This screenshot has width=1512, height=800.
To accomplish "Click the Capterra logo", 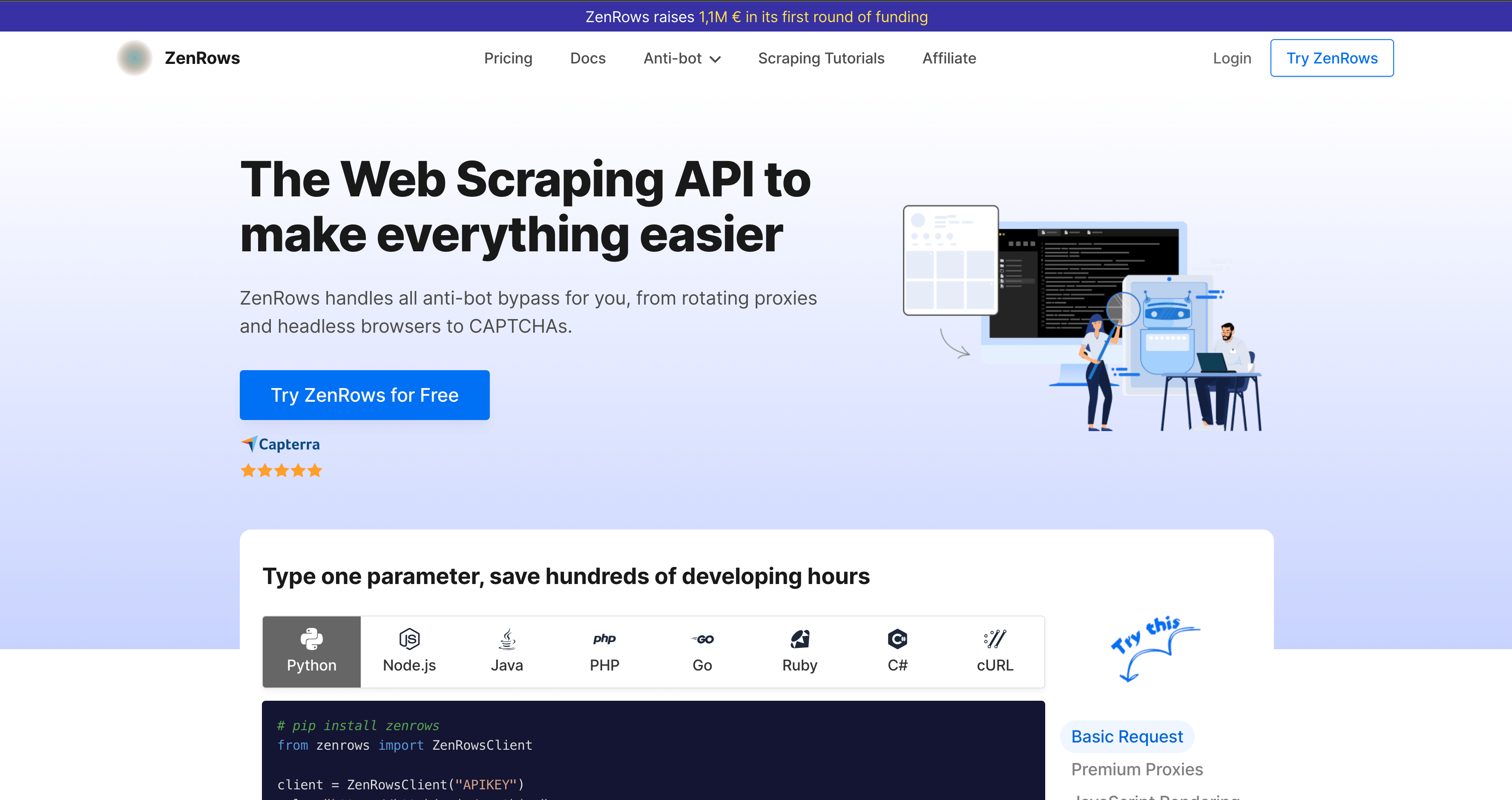I will 281,444.
